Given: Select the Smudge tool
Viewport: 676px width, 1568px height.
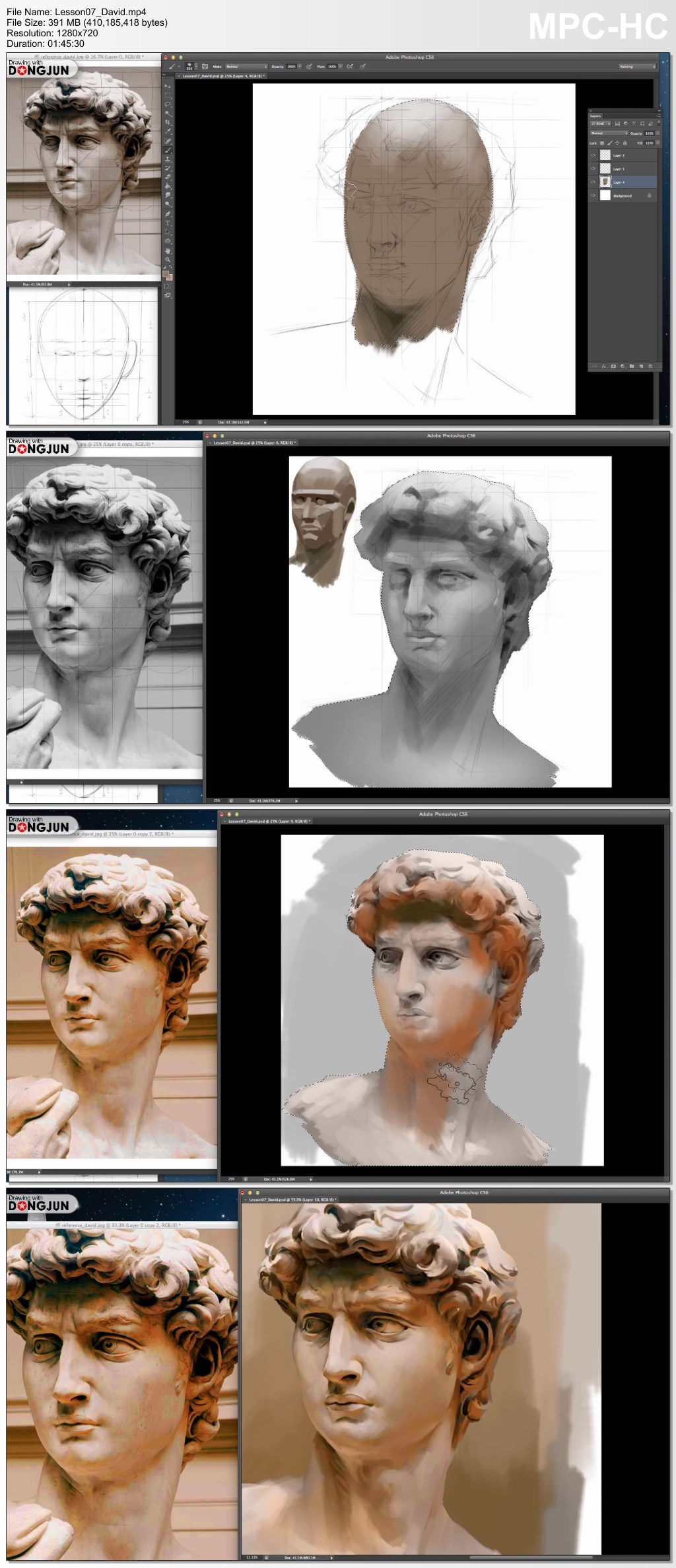Looking at the screenshot, I should pos(168,195).
